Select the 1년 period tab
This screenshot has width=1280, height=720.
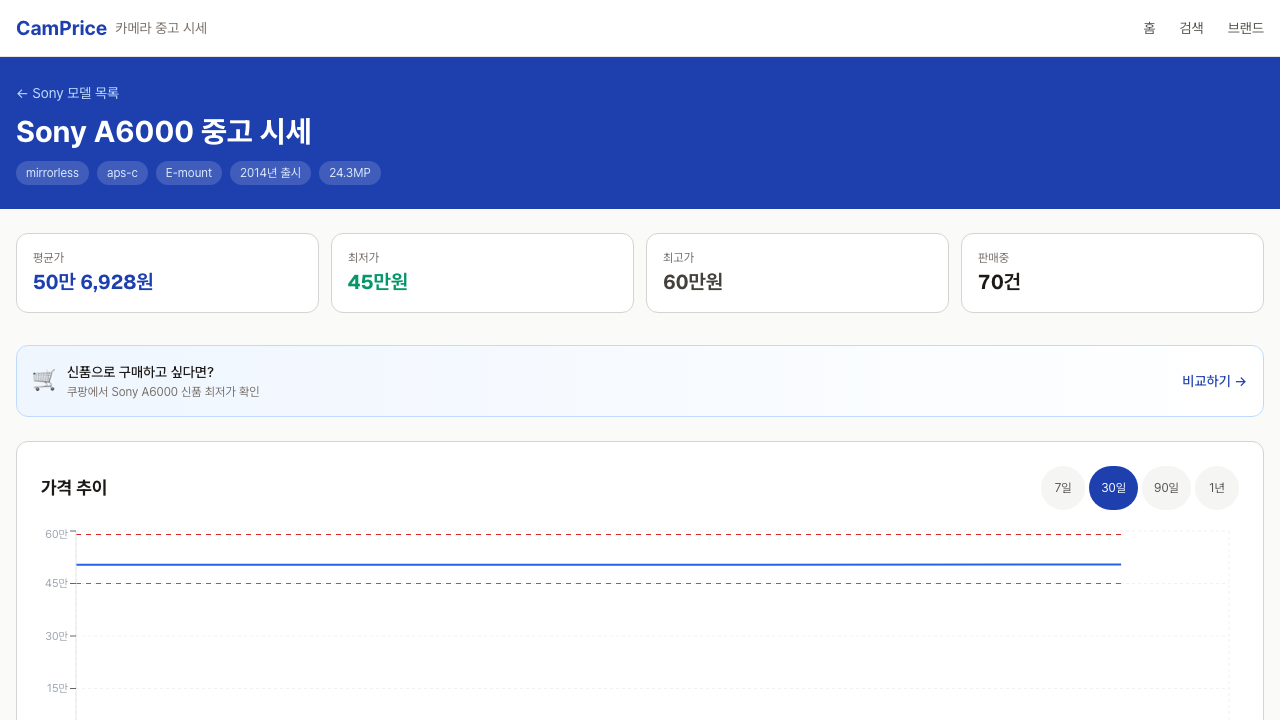(x=1217, y=488)
